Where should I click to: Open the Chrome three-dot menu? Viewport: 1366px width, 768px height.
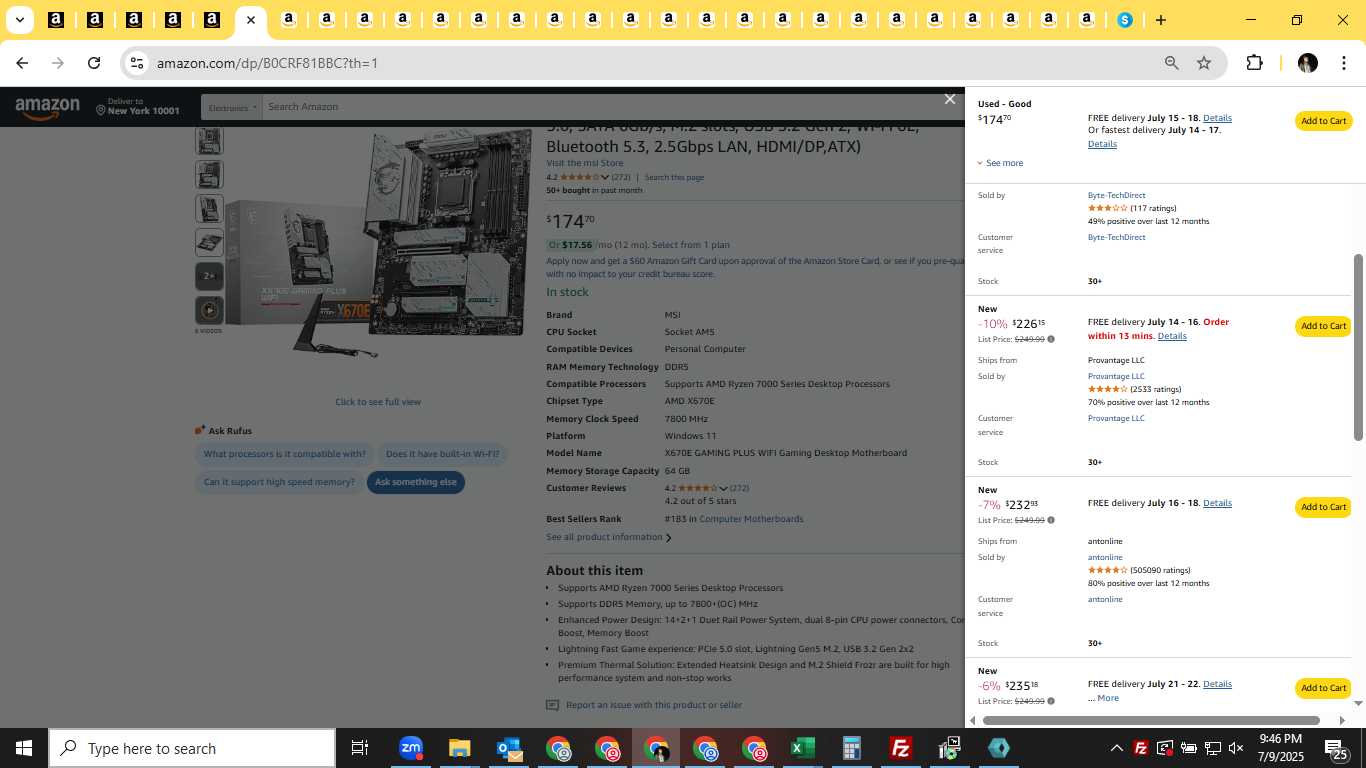[x=1342, y=63]
